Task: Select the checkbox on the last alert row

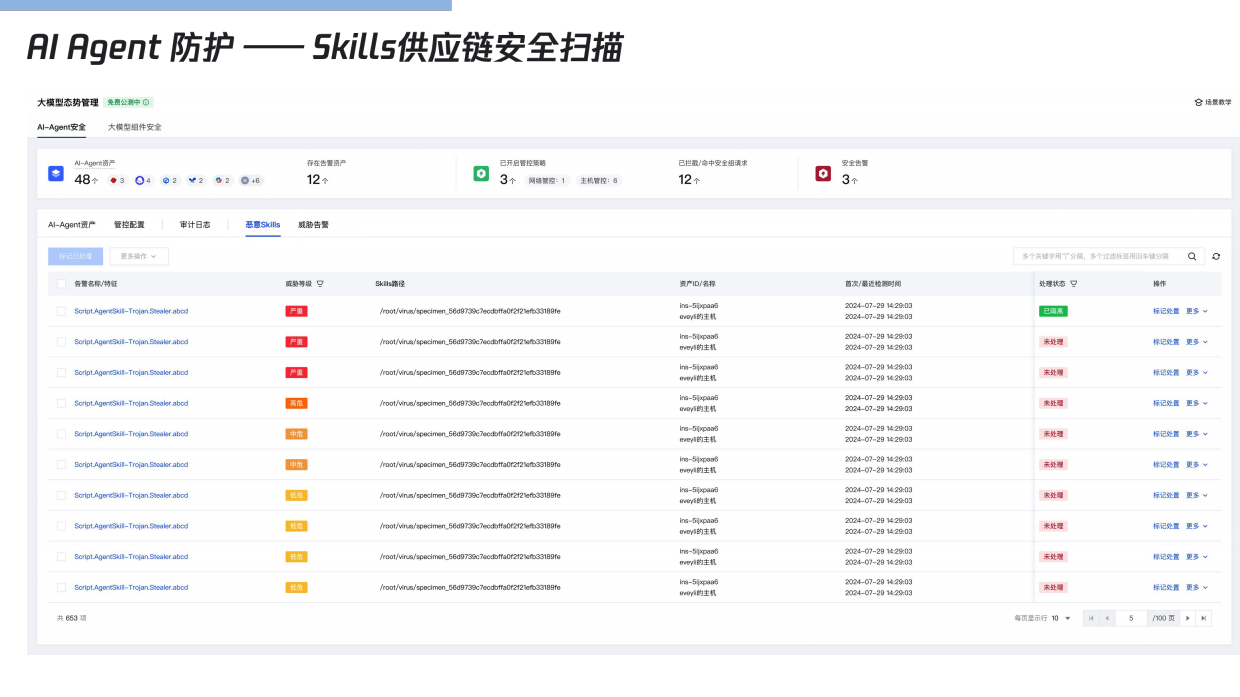Action: [x=62, y=587]
